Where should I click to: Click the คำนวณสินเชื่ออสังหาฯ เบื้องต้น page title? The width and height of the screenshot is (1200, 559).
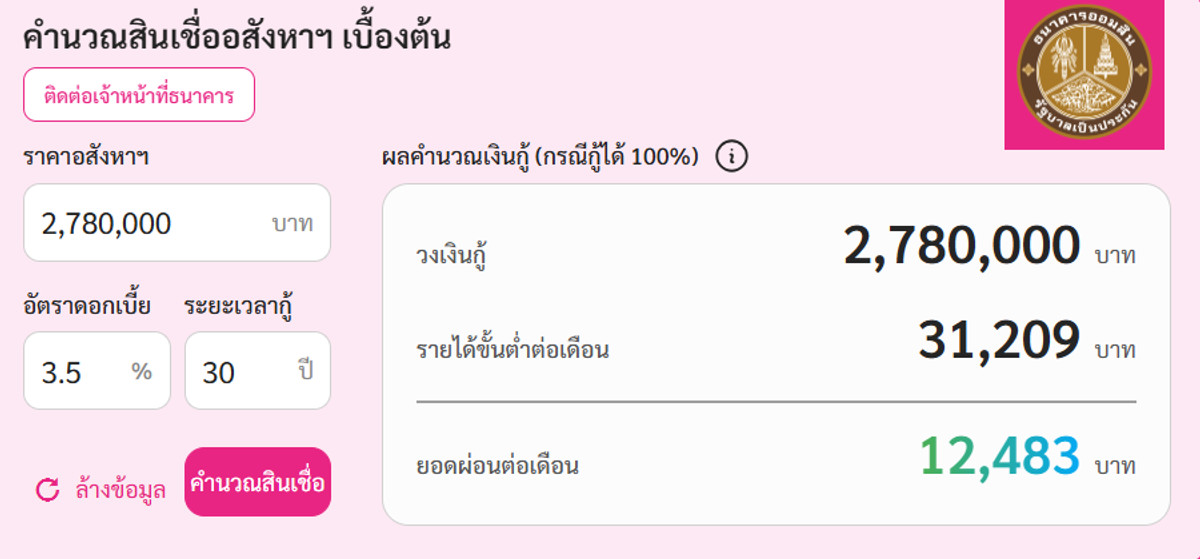[x=236, y=37]
